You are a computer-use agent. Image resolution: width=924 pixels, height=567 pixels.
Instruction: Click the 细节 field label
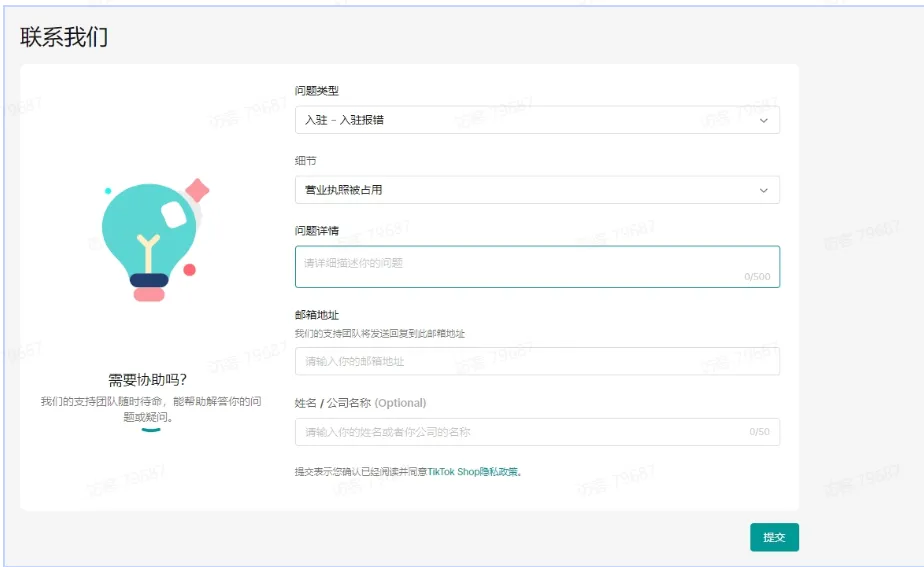click(305, 161)
